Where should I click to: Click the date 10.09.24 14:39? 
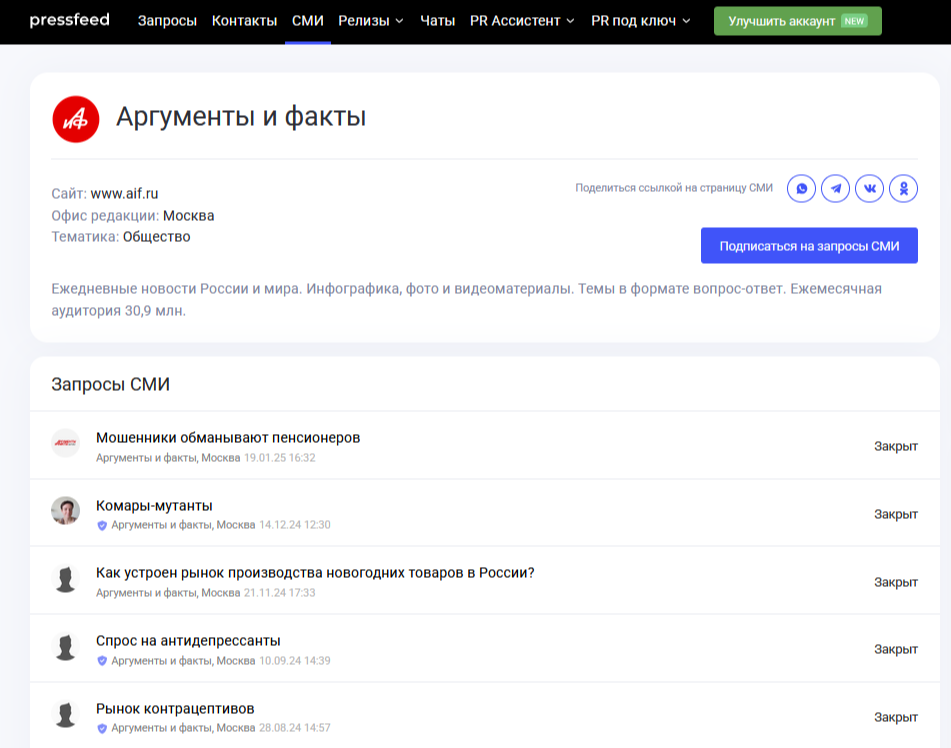click(x=295, y=661)
